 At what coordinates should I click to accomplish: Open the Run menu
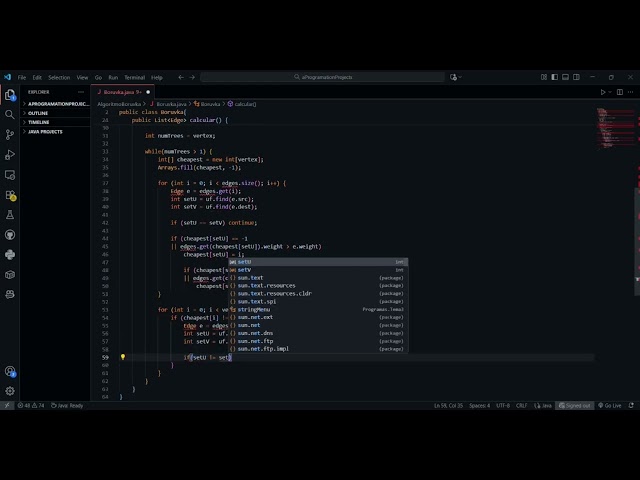pos(113,78)
